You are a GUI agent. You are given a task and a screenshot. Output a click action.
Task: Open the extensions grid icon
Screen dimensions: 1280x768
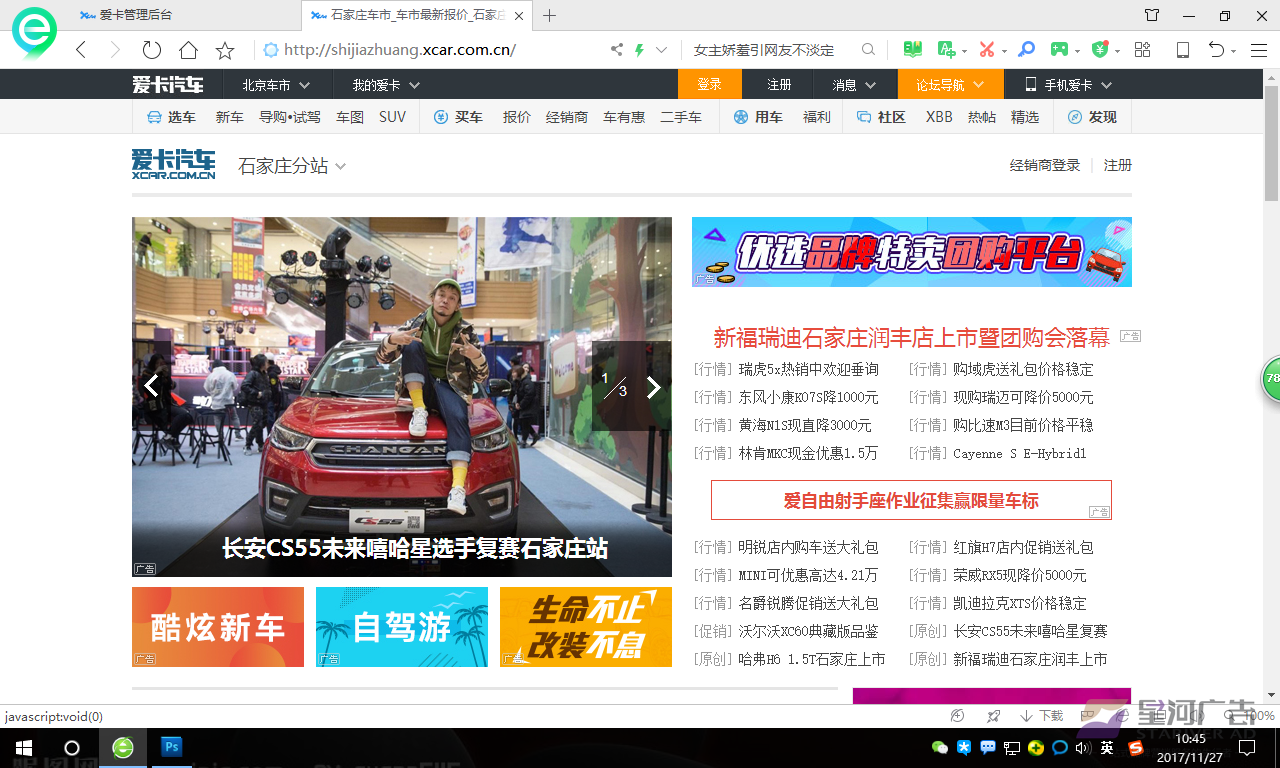[x=1143, y=50]
